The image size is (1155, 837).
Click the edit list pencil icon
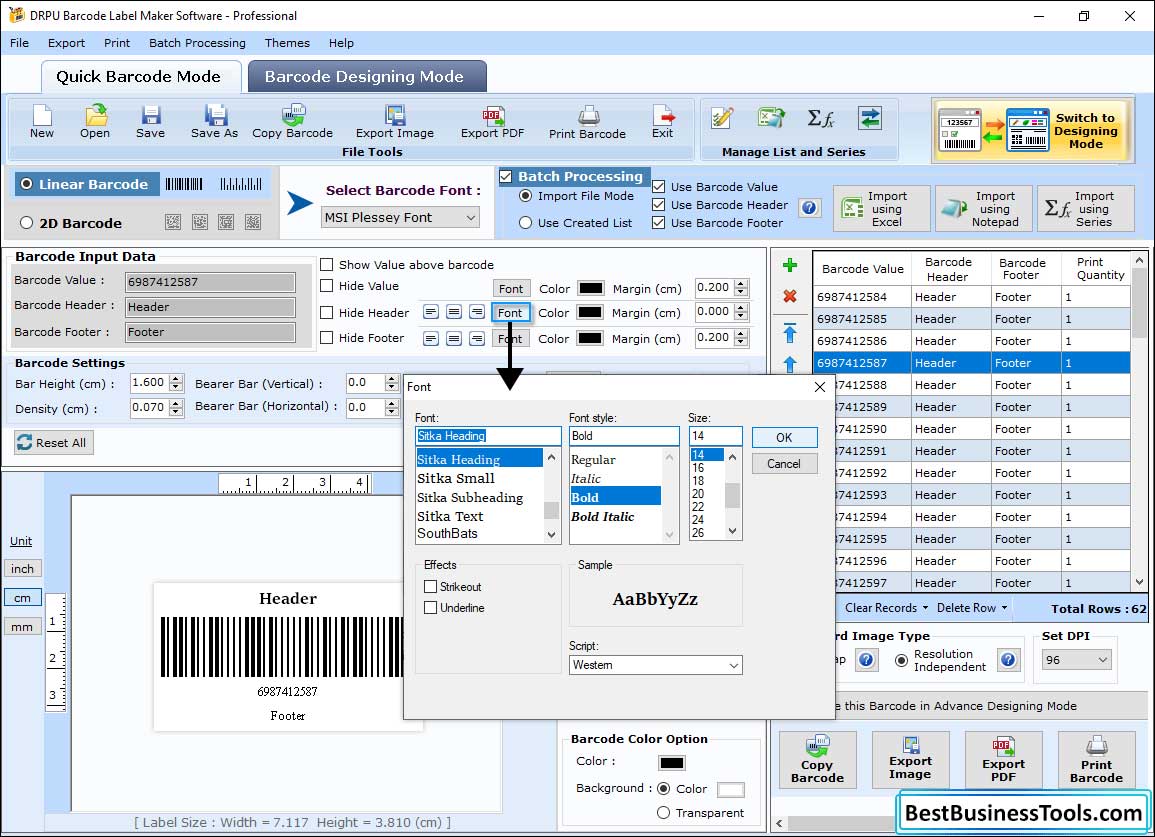pyautogui.click(x=722, y=118)
